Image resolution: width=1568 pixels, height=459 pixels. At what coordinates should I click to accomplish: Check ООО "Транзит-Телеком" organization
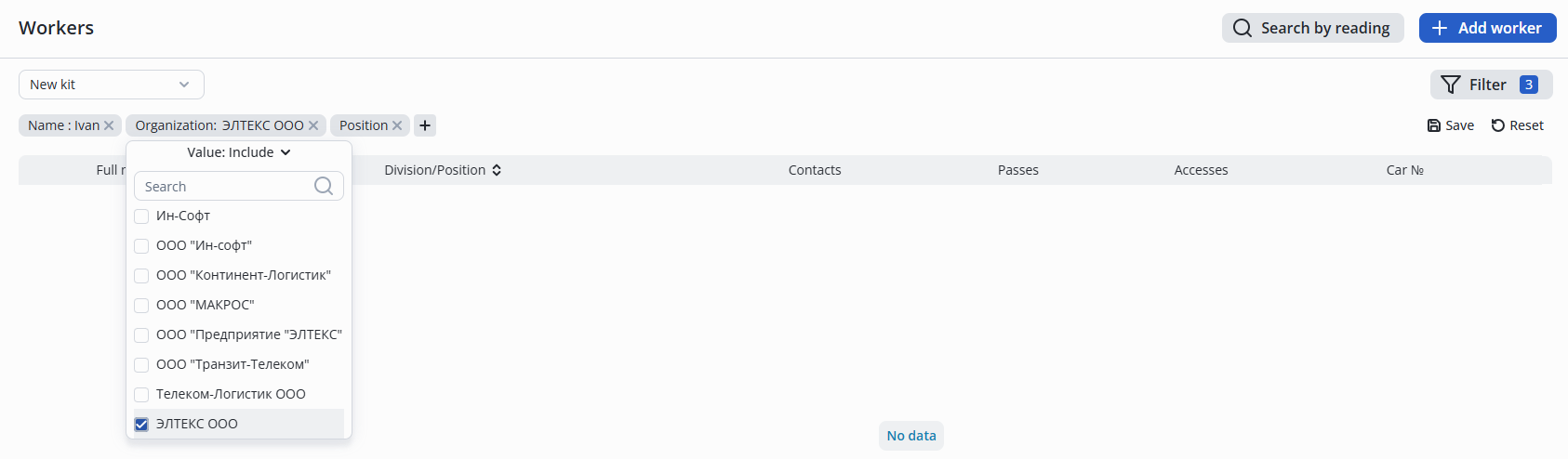click(141, 365)
